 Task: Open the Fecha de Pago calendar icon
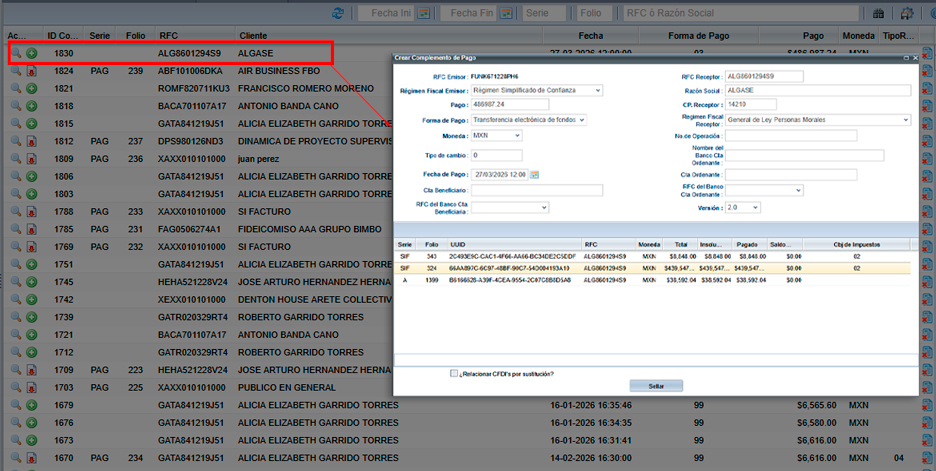point(535,175)
